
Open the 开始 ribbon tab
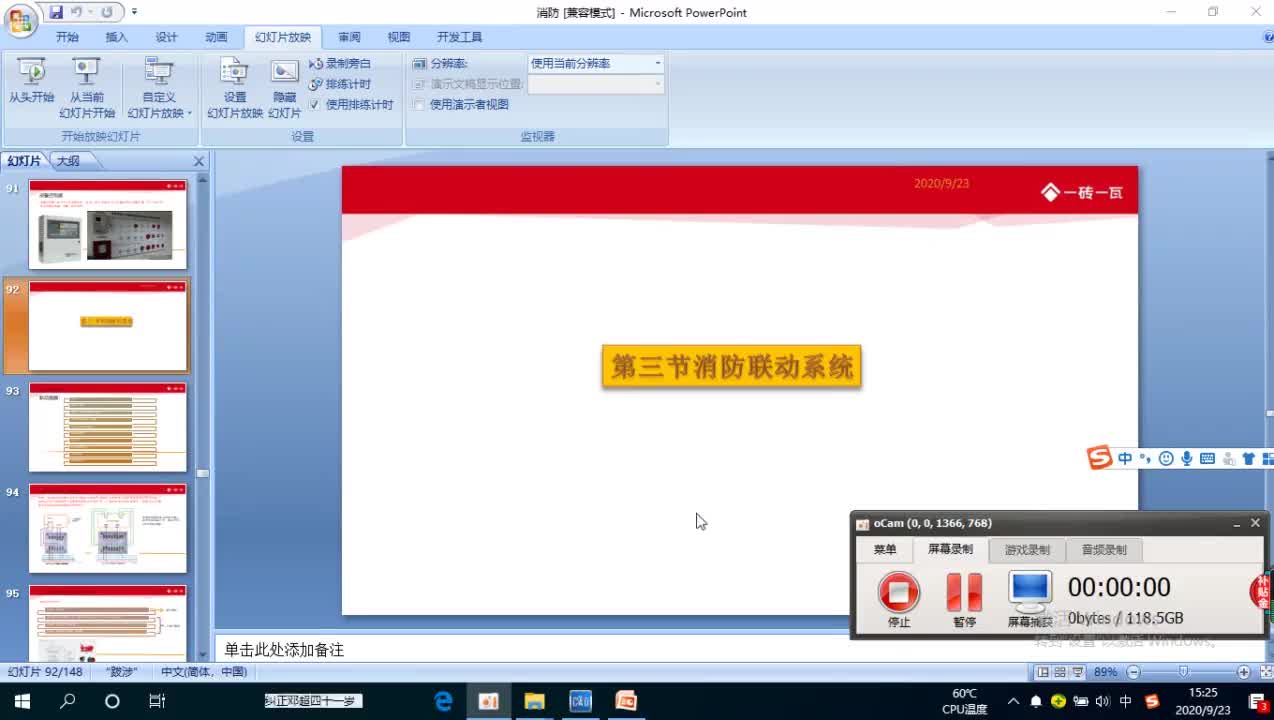pos(67,37)
